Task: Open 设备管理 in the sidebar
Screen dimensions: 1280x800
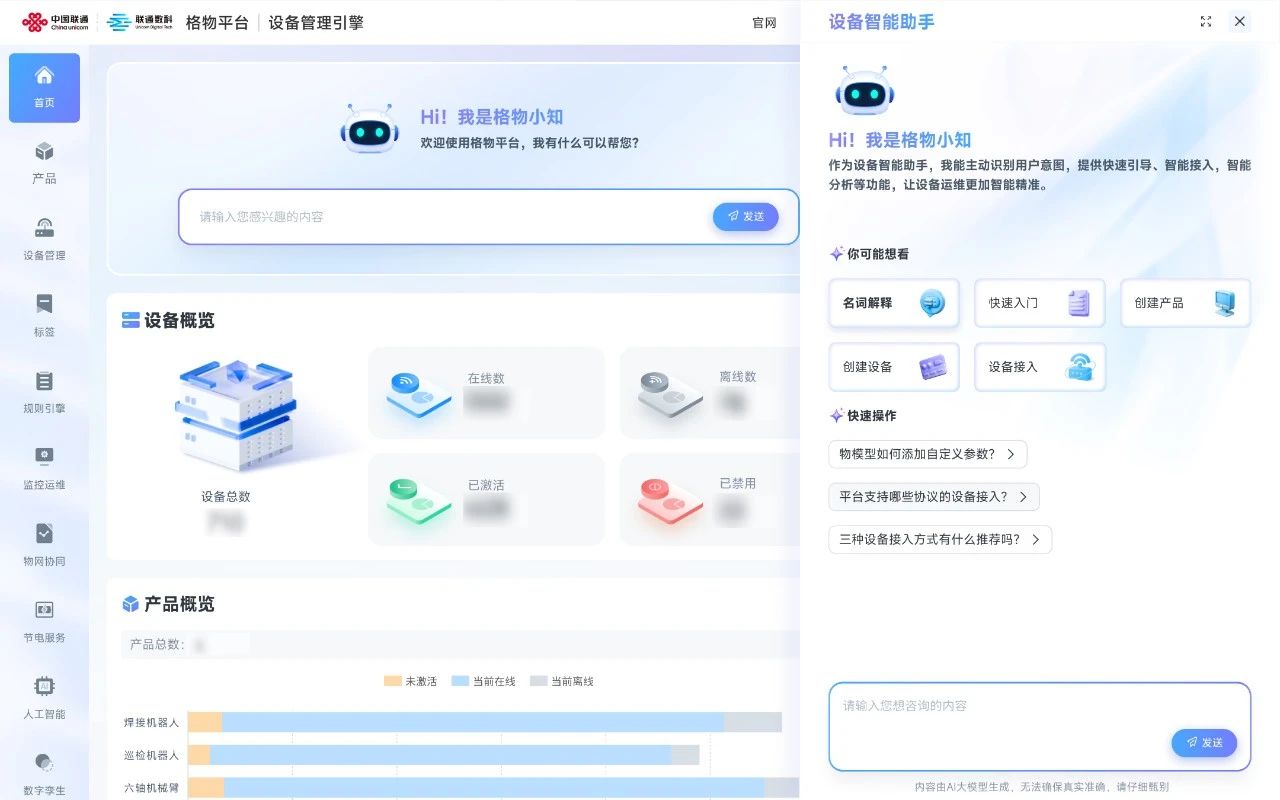Action: pos(44,239)
